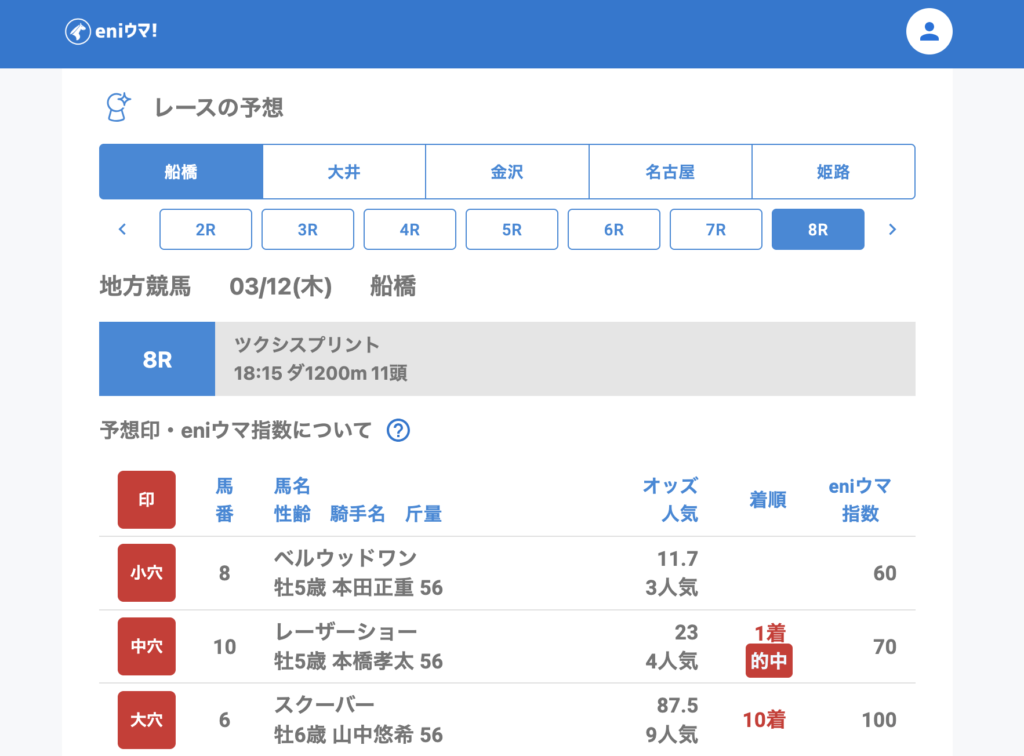Click the question mark help icon
Viewport: 1024px width, 756px height.
[398, 431]
